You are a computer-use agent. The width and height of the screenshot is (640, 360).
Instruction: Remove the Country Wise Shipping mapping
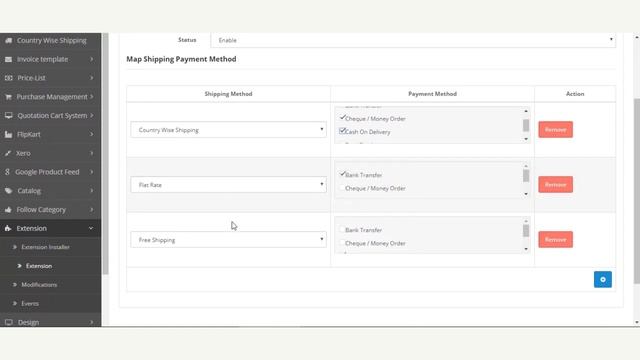(556, 129)
